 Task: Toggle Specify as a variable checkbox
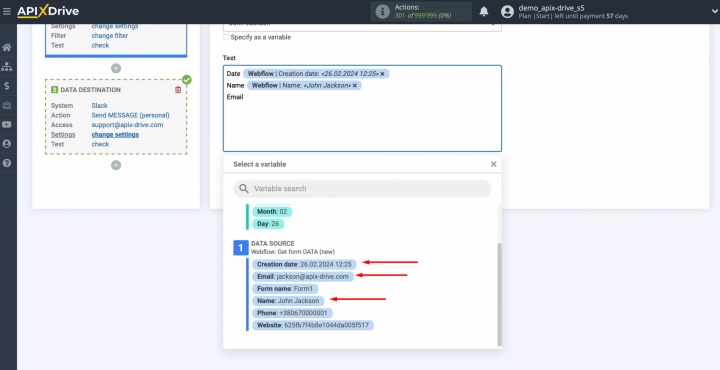tap(226, 37)
